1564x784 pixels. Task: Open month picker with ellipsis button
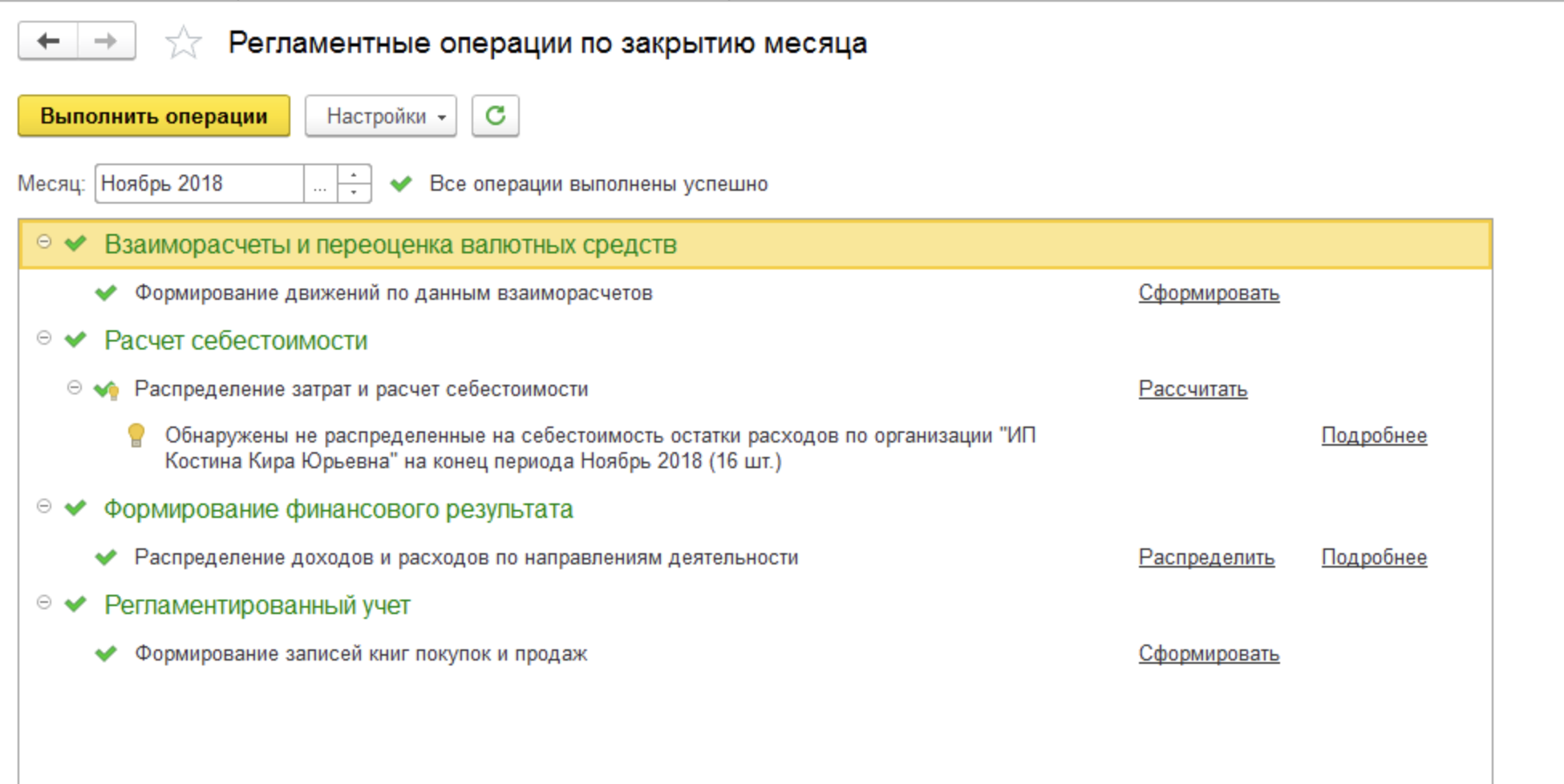(320, 184)
